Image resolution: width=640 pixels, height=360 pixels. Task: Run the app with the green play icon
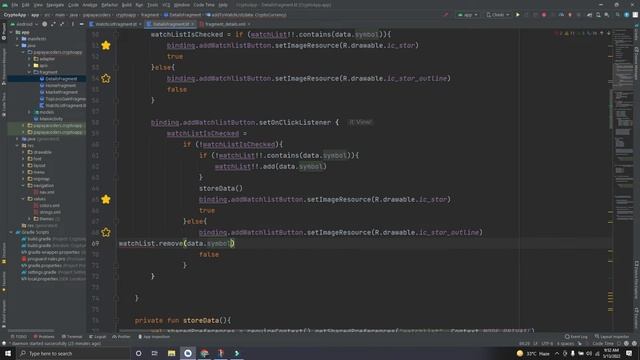pyautogui.click(x=518, y=15)
